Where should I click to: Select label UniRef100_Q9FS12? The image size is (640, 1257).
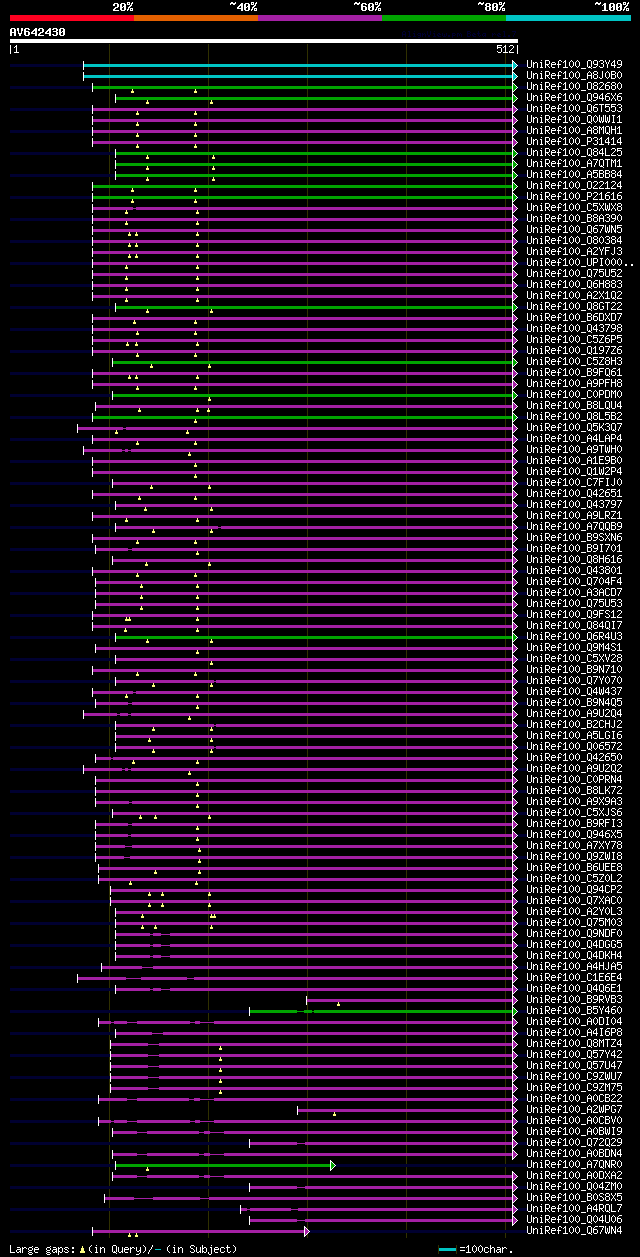coord(574,615)
